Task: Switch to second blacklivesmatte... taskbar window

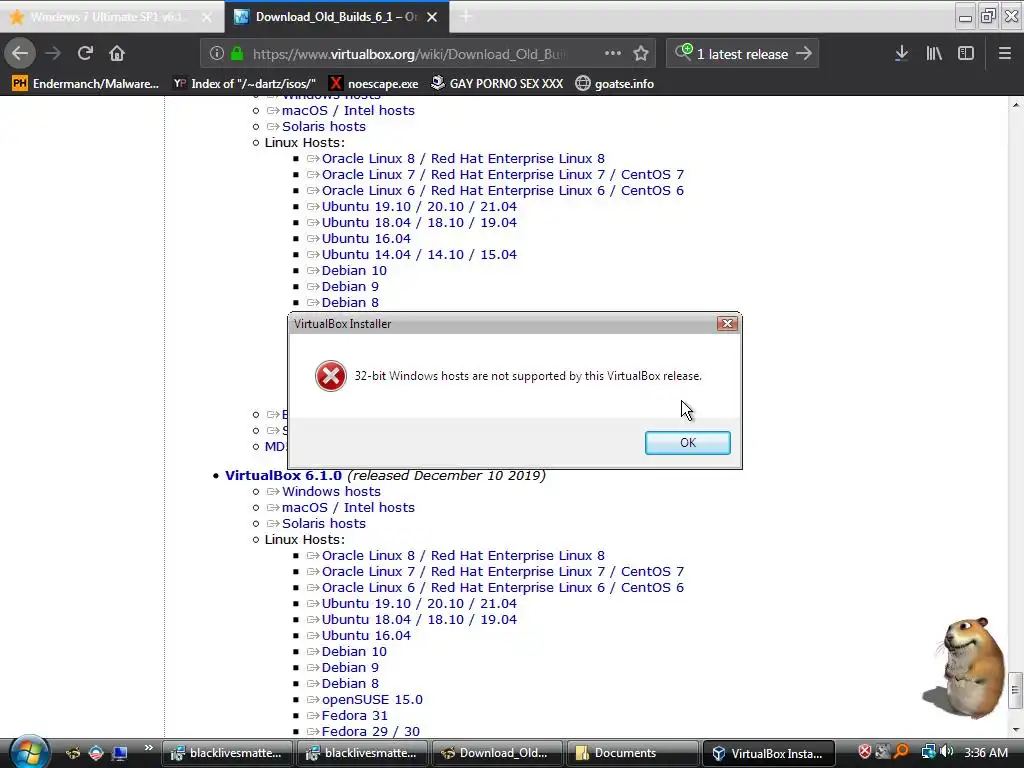Action: [362, 753]
